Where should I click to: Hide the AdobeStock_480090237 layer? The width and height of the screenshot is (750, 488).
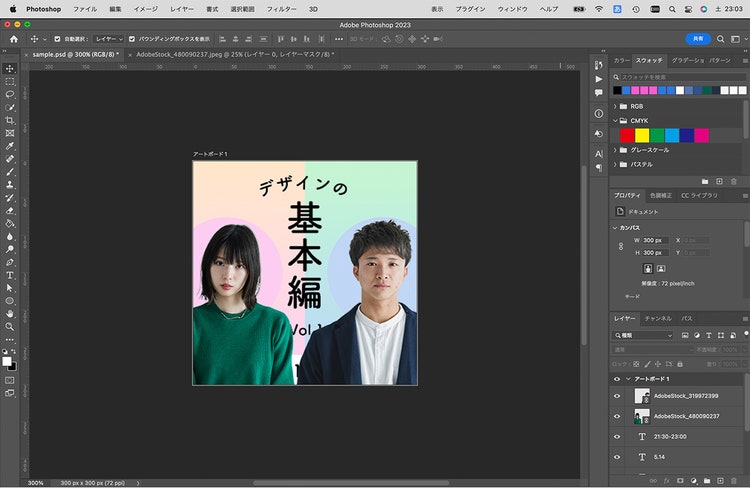(617, 416)
